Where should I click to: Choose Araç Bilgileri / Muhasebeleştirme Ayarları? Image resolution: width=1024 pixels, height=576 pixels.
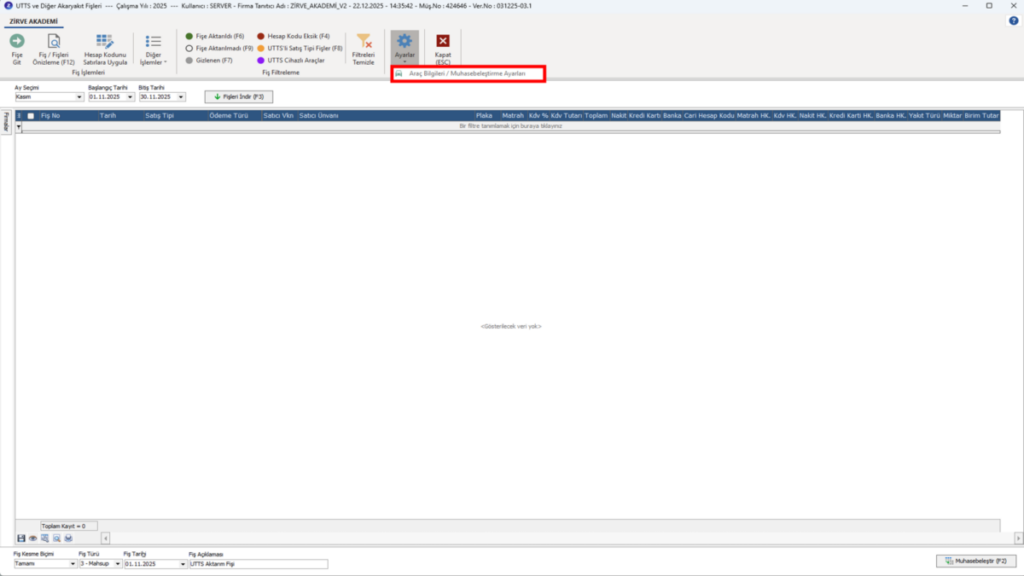pos(468,74)
